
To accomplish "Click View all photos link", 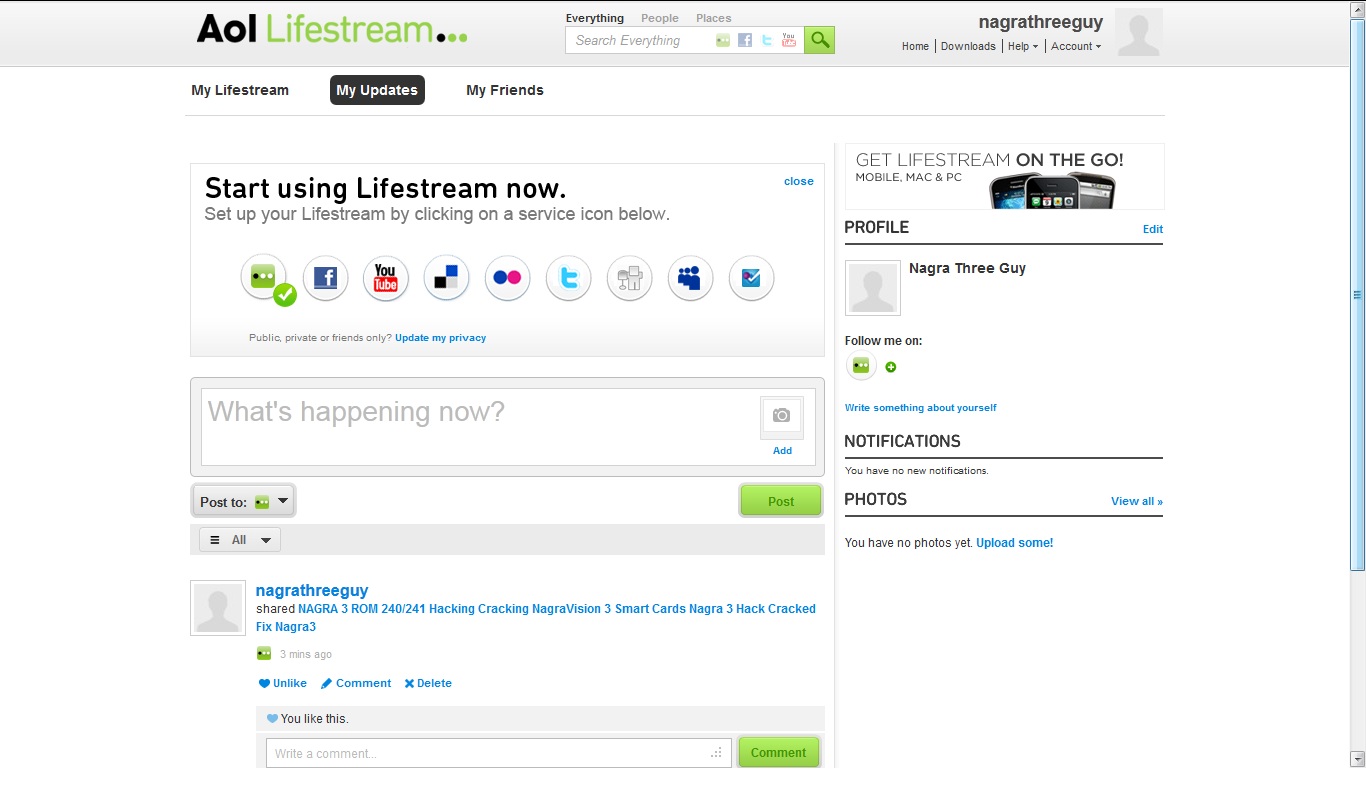I will click(x=1137, y=501).
